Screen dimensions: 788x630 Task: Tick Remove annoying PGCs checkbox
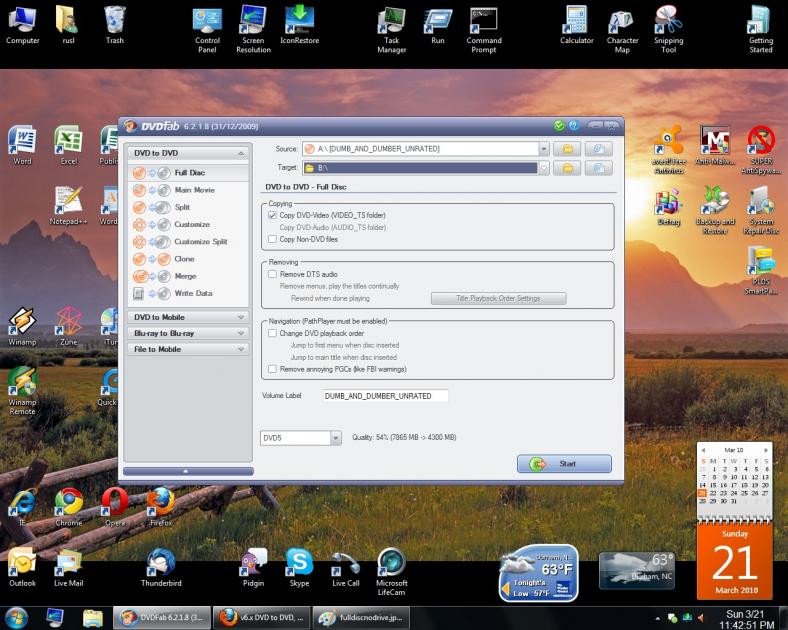pos(272,369)
